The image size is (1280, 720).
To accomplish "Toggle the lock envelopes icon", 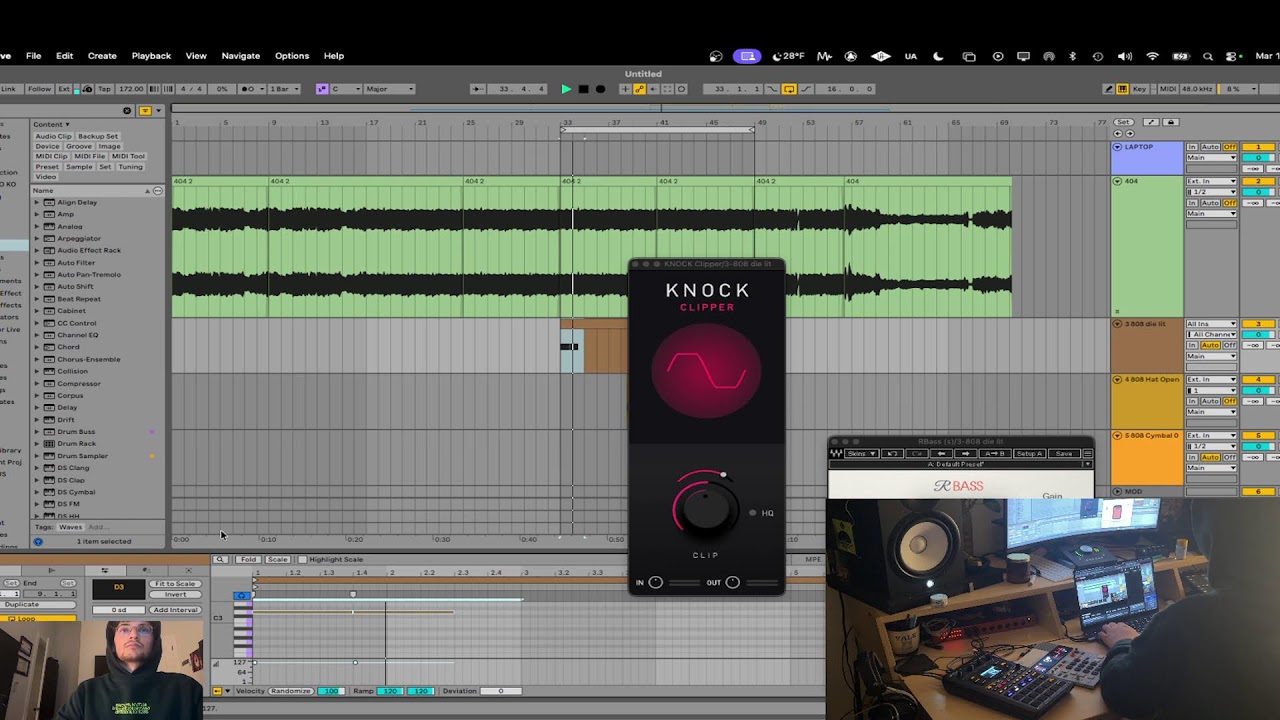I will tap(1171, 122).
